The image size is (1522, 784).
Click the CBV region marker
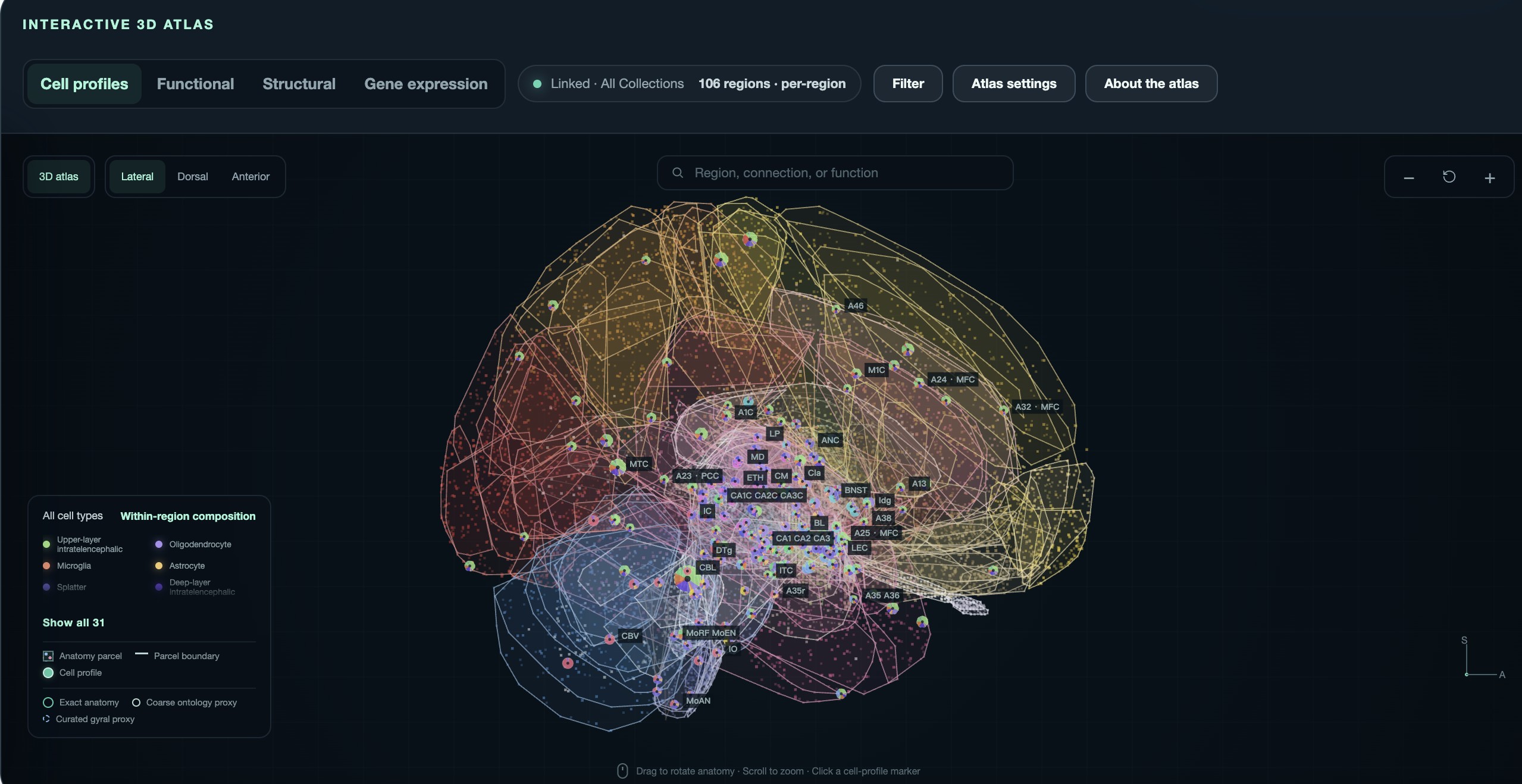tap(610, 639)
